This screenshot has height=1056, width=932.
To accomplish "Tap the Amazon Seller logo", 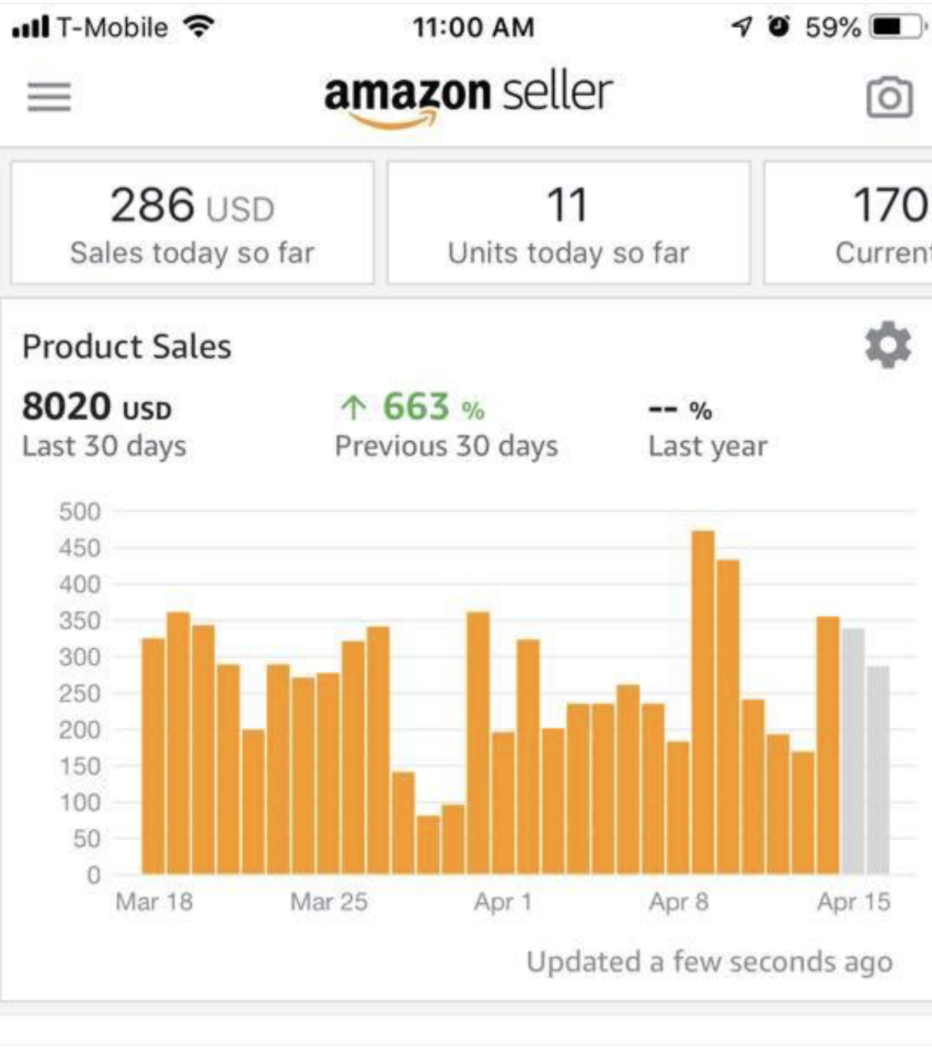I will 468,98.
